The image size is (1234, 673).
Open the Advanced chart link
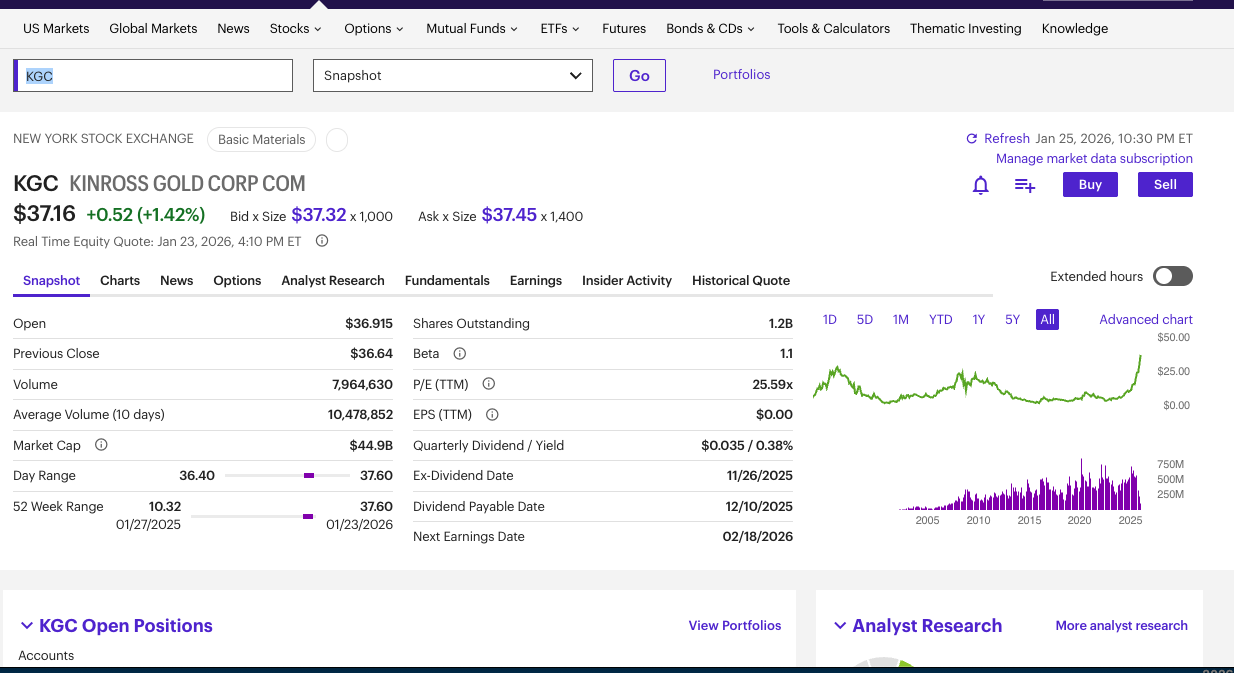(1145, 320)
